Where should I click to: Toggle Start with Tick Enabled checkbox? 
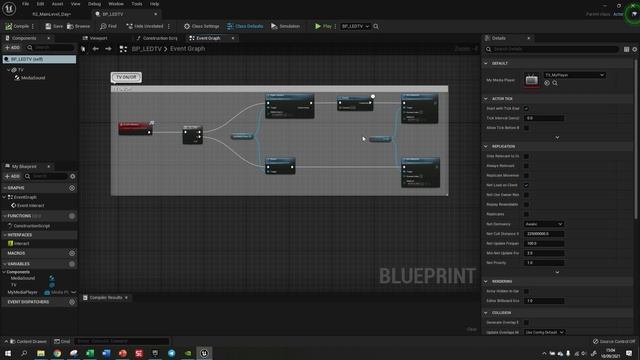526,109
